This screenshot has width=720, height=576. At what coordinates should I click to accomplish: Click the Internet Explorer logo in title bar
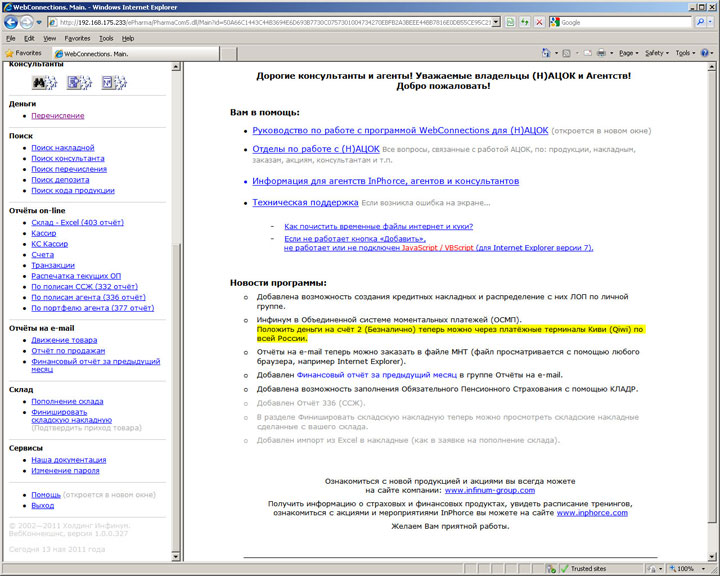point(7,7)
